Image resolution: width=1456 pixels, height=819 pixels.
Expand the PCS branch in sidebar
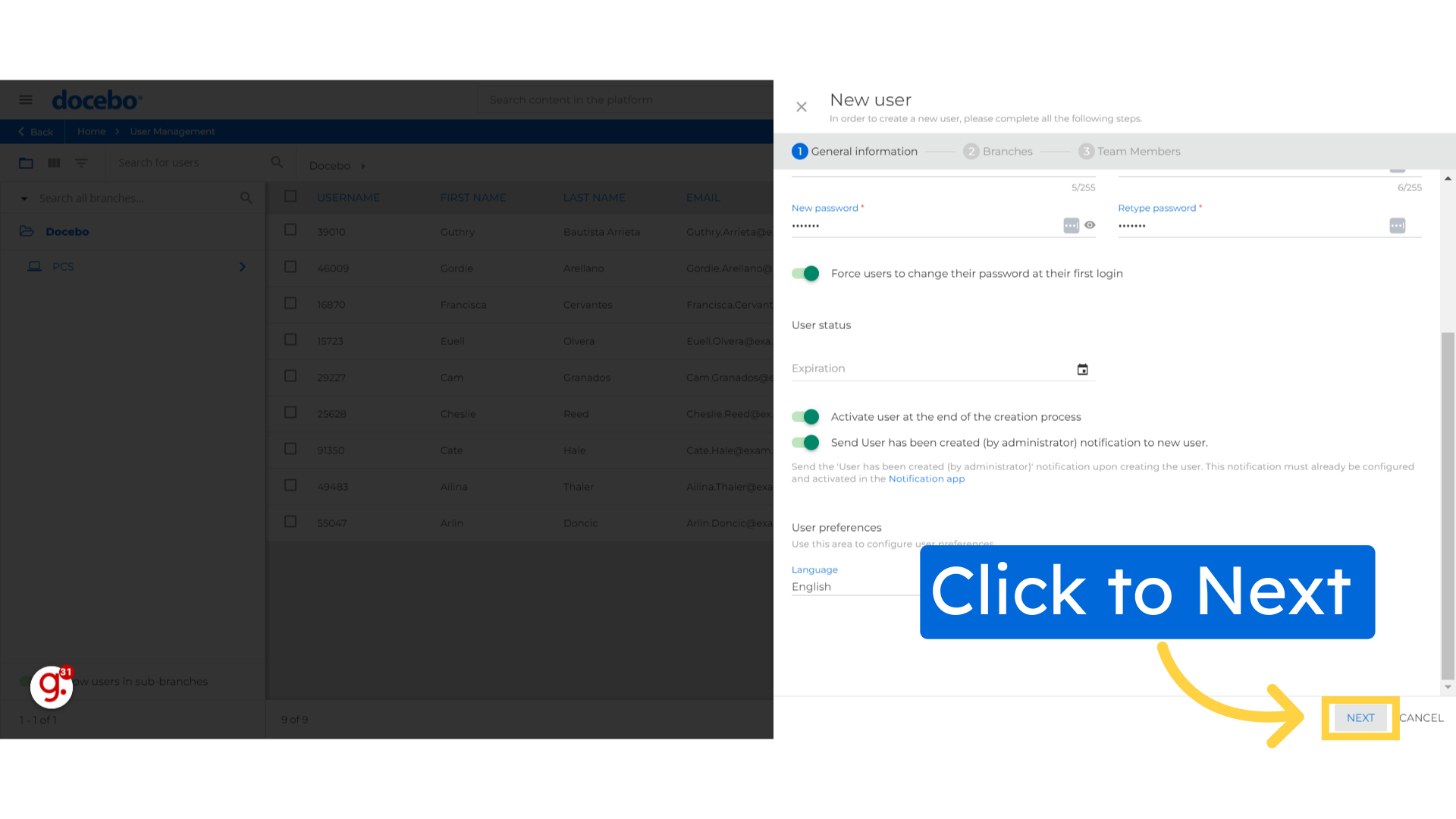(x=243, y=266)
